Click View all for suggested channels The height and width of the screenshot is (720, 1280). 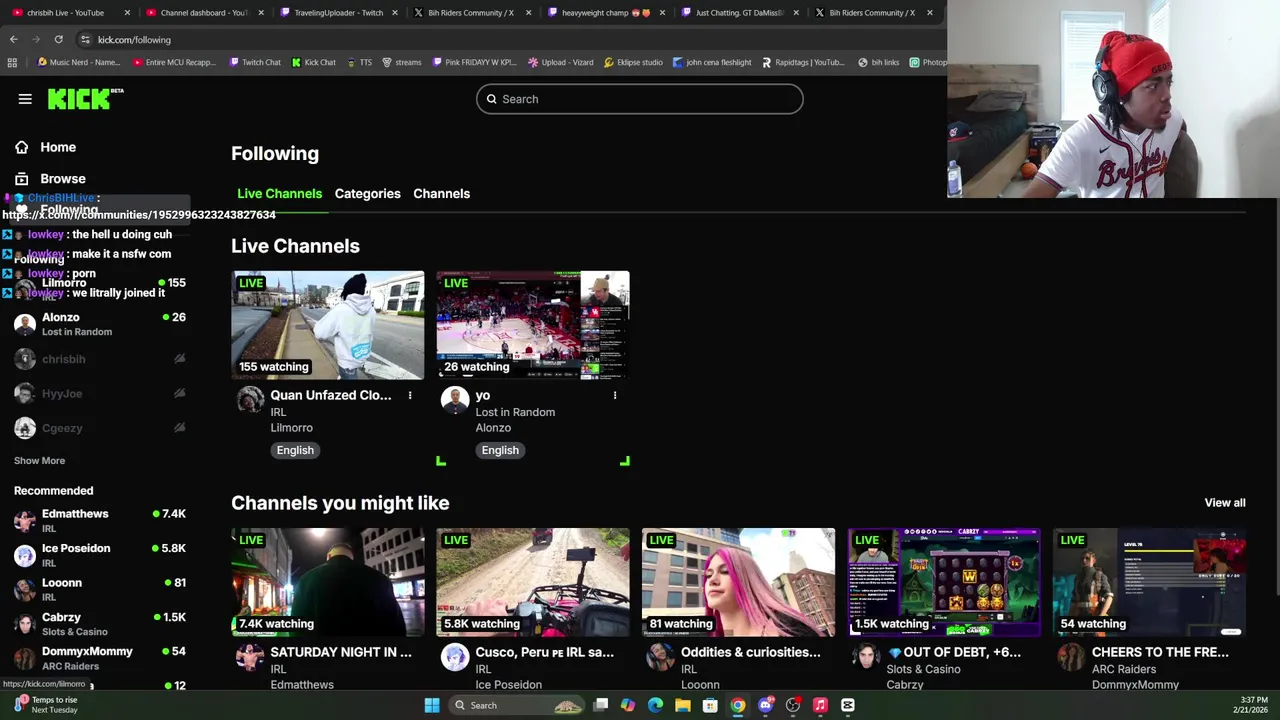click(1225, 503)
